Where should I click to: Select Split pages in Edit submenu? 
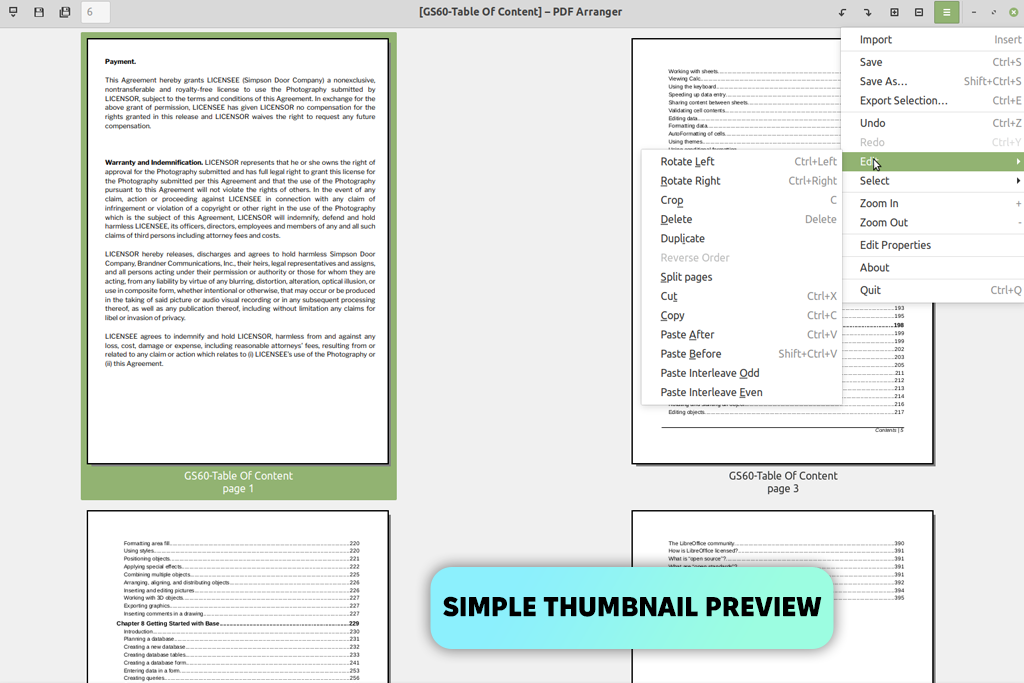pos(742,277)
